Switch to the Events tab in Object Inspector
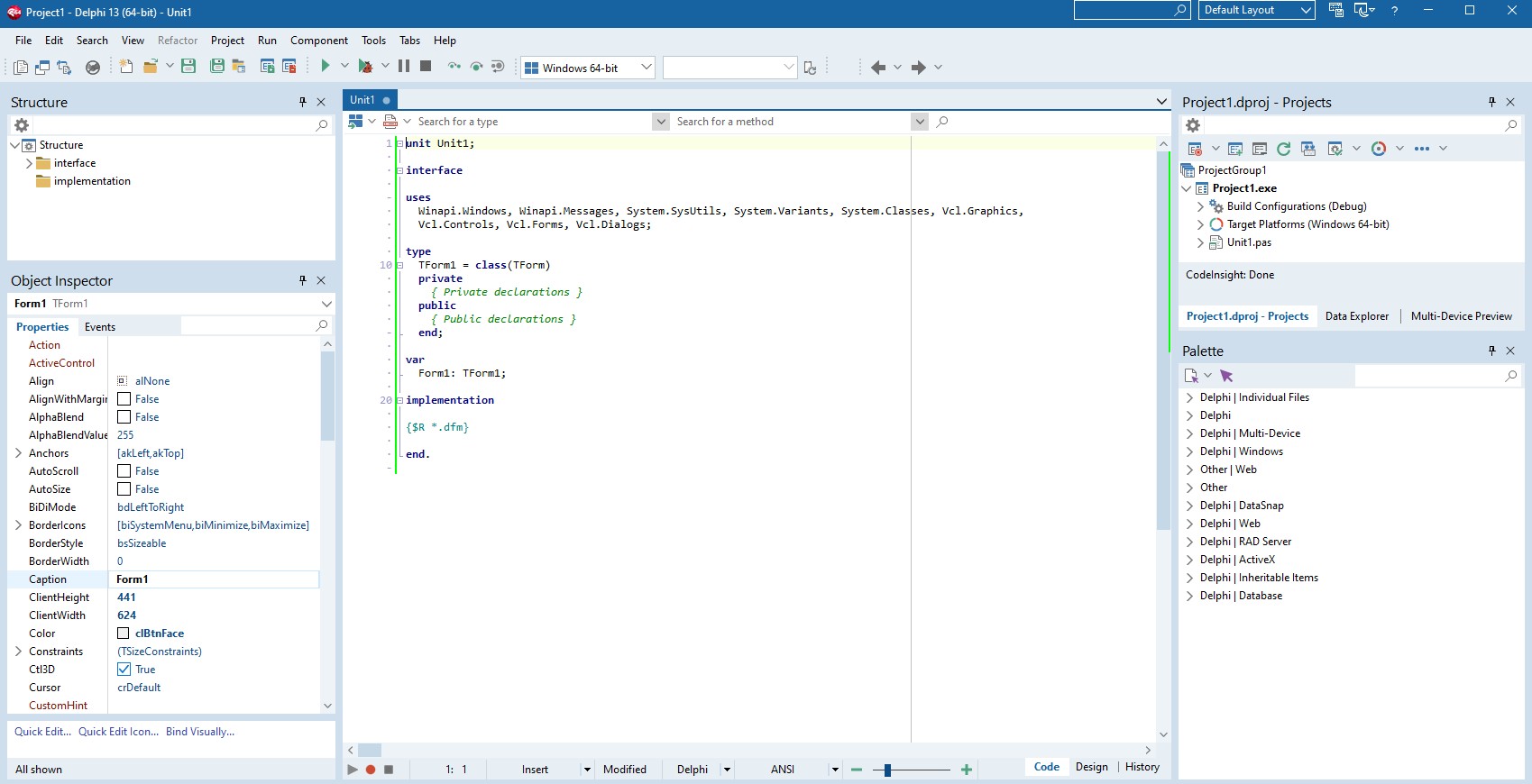 (100, 327)
